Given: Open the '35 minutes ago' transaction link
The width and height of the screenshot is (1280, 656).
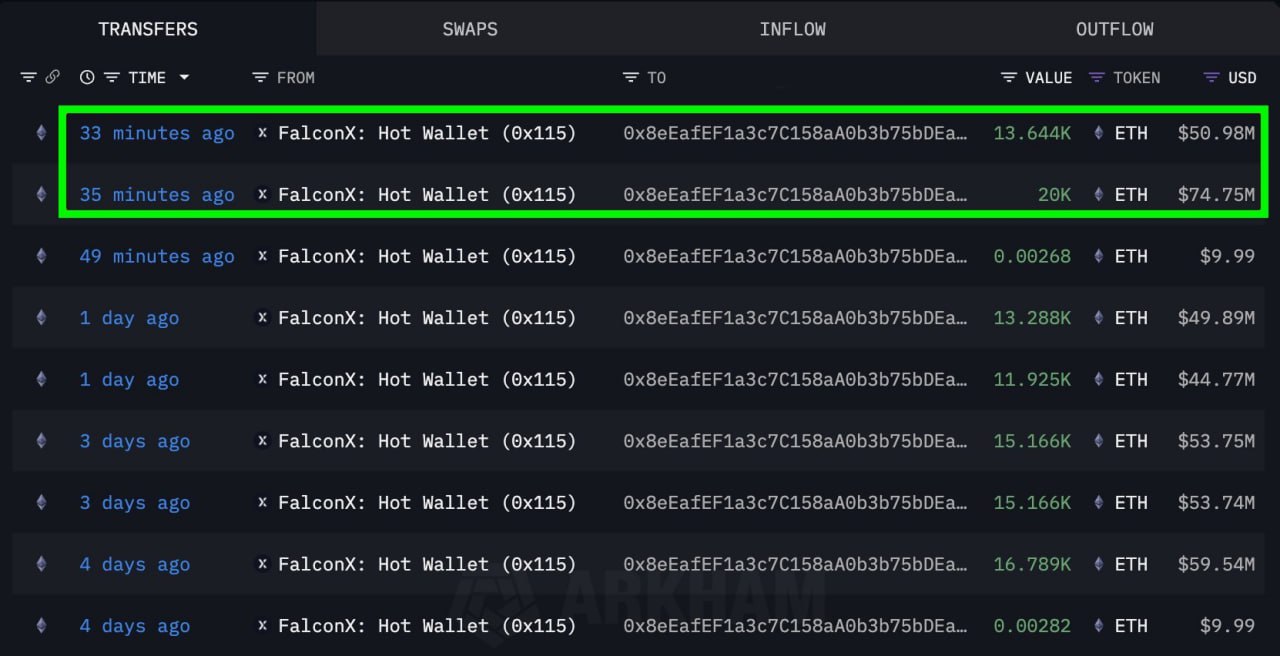Looking at the screenshot, I should (157, 195).
